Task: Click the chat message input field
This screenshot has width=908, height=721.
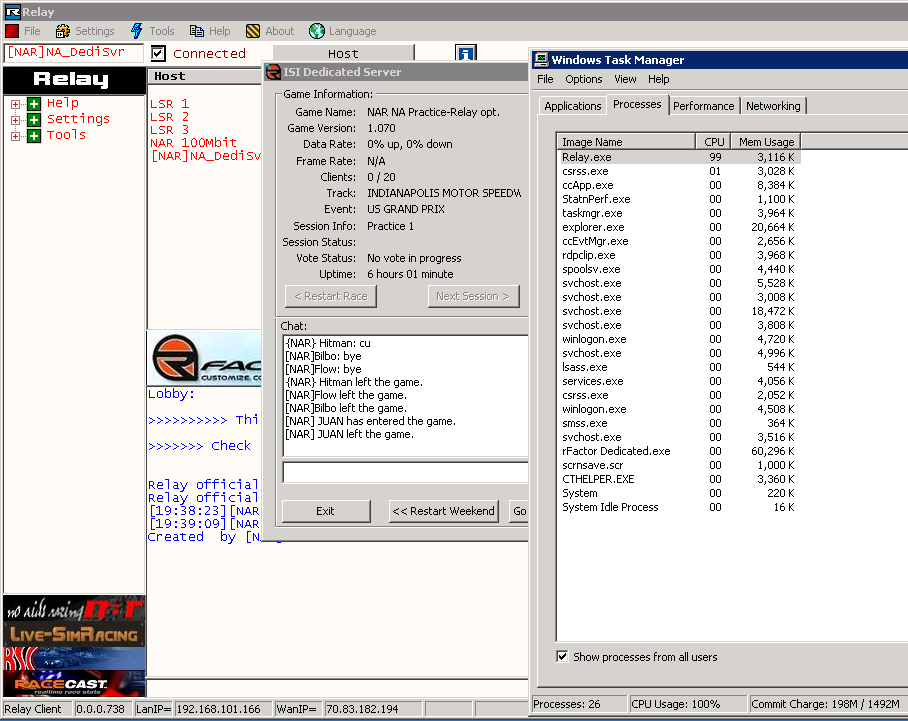Action: [405, 472]
